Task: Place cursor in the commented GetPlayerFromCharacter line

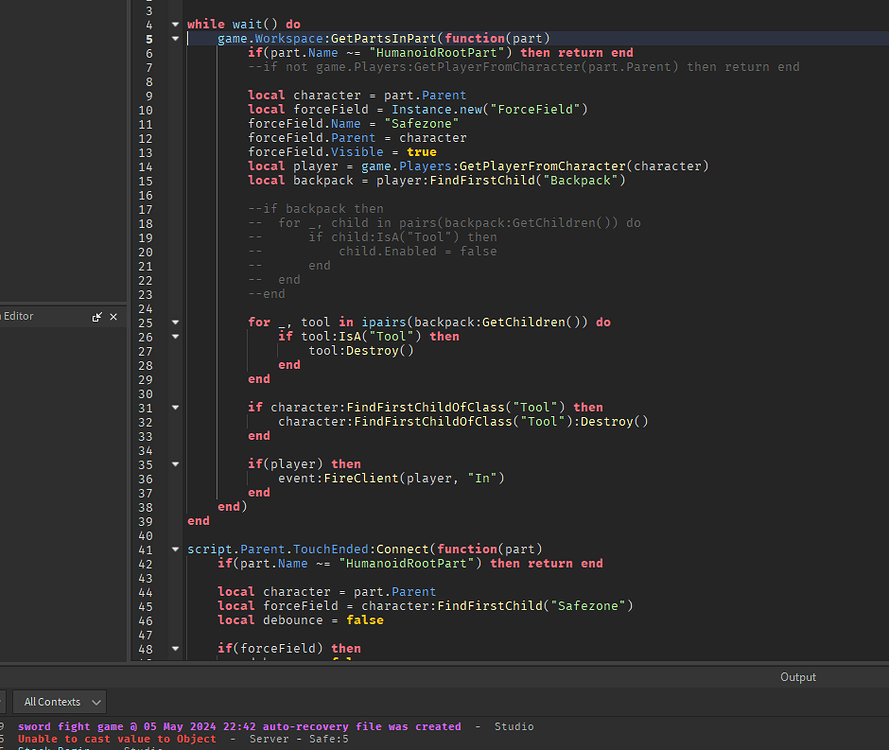Action: coord(524,67)
